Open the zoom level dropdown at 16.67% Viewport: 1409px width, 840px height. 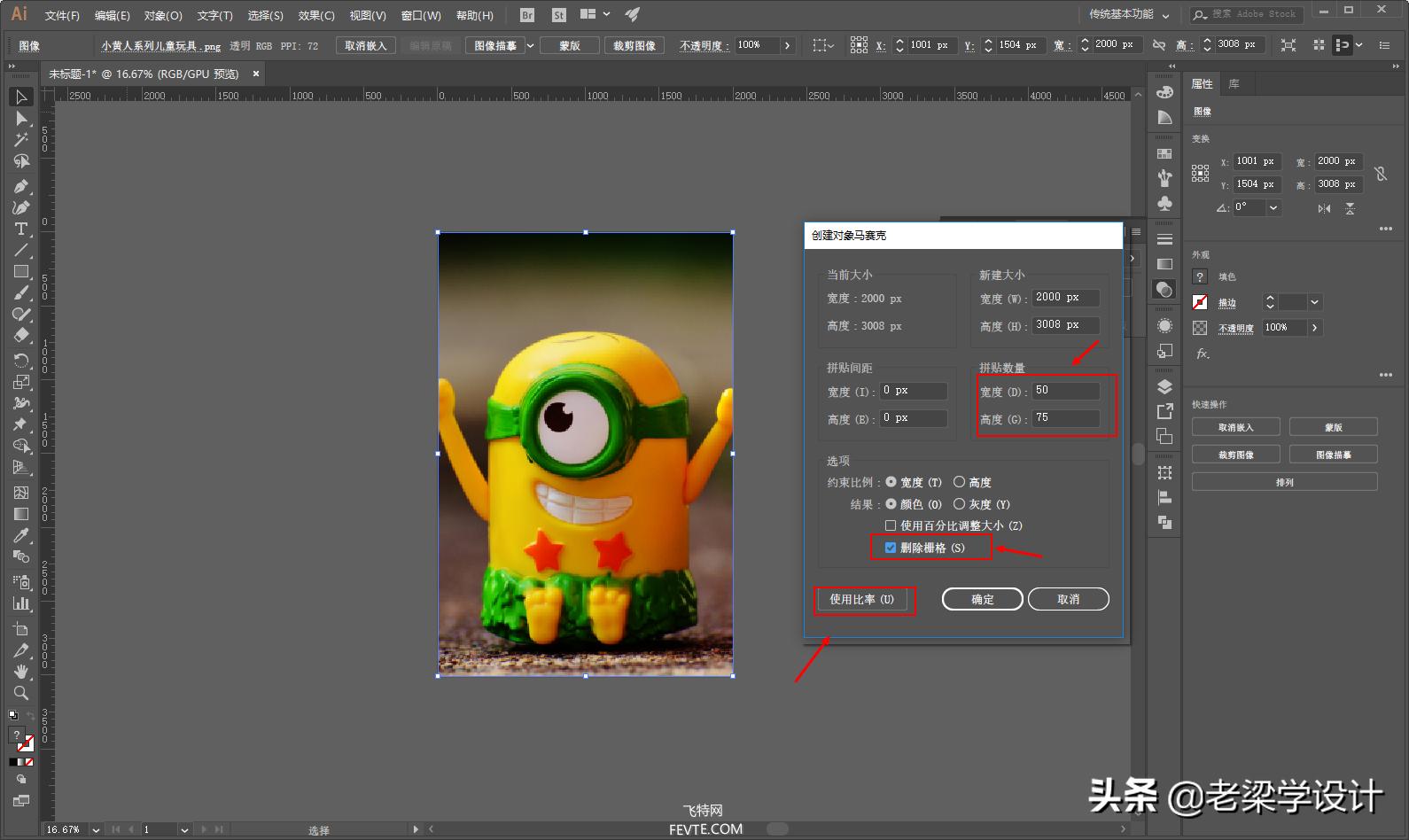pos(96,829)
